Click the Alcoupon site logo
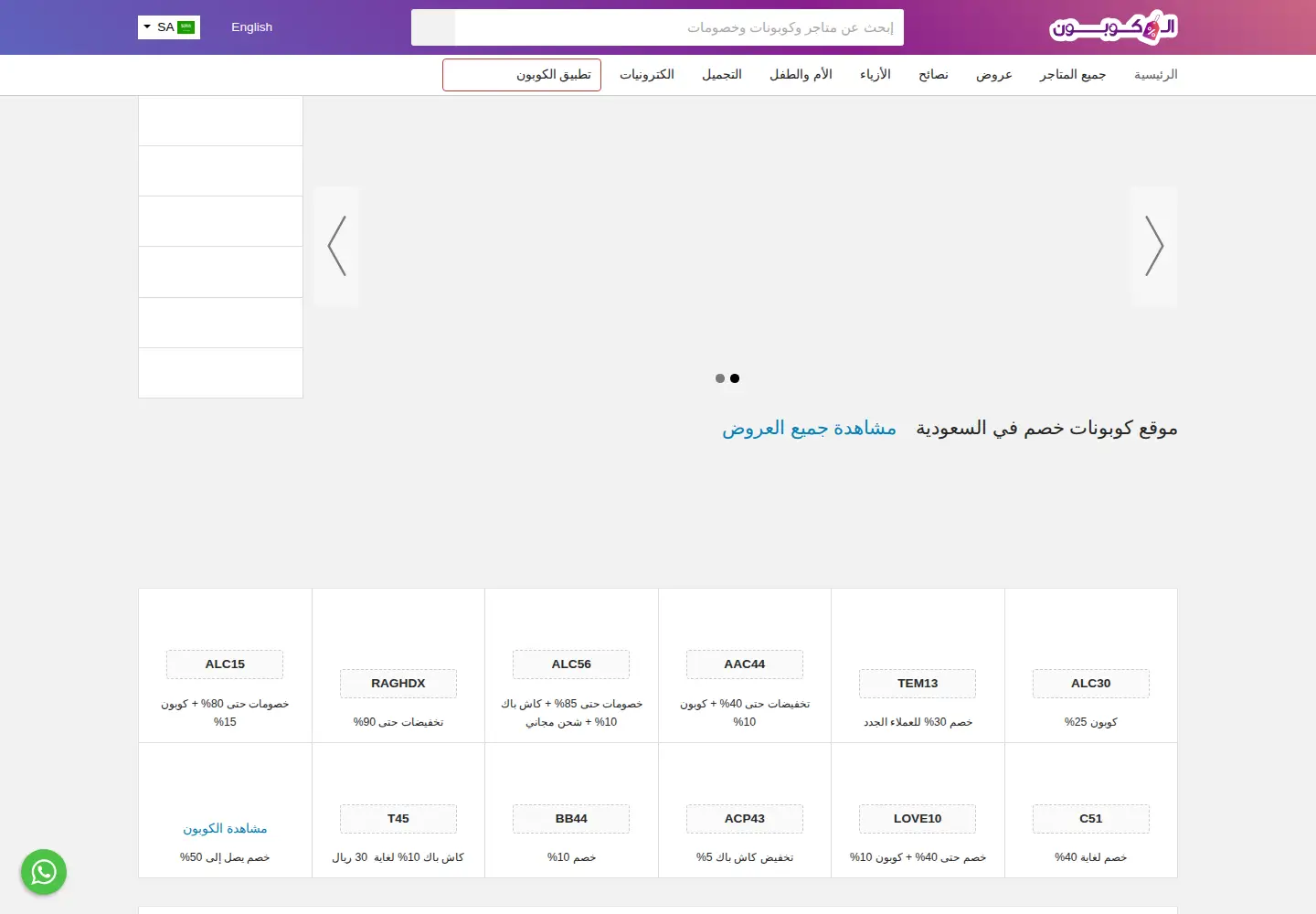Screen dimensions: 1316x914 tap(1113, 27)
